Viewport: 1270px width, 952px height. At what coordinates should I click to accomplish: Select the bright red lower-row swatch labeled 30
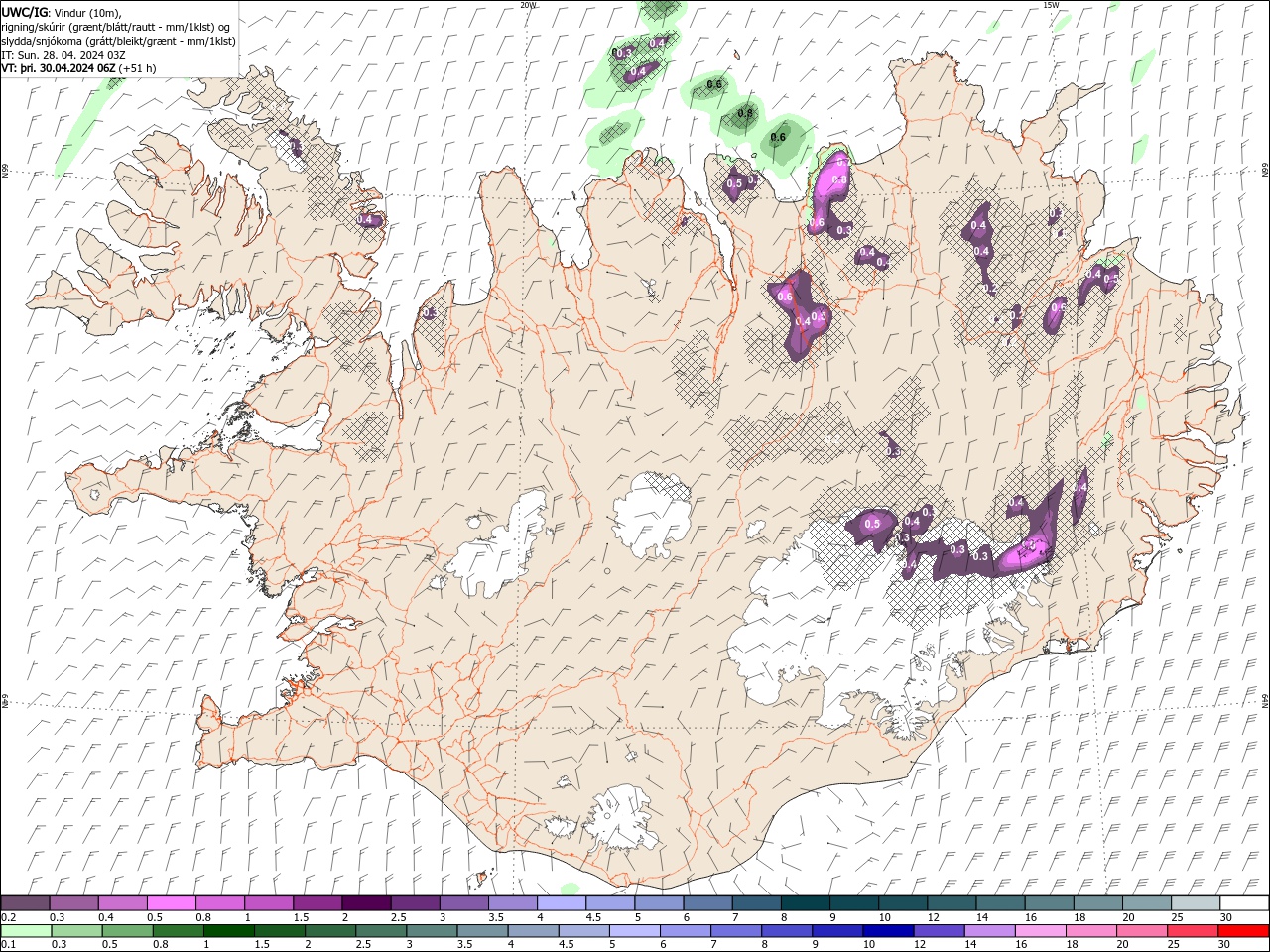point(1244,931)
